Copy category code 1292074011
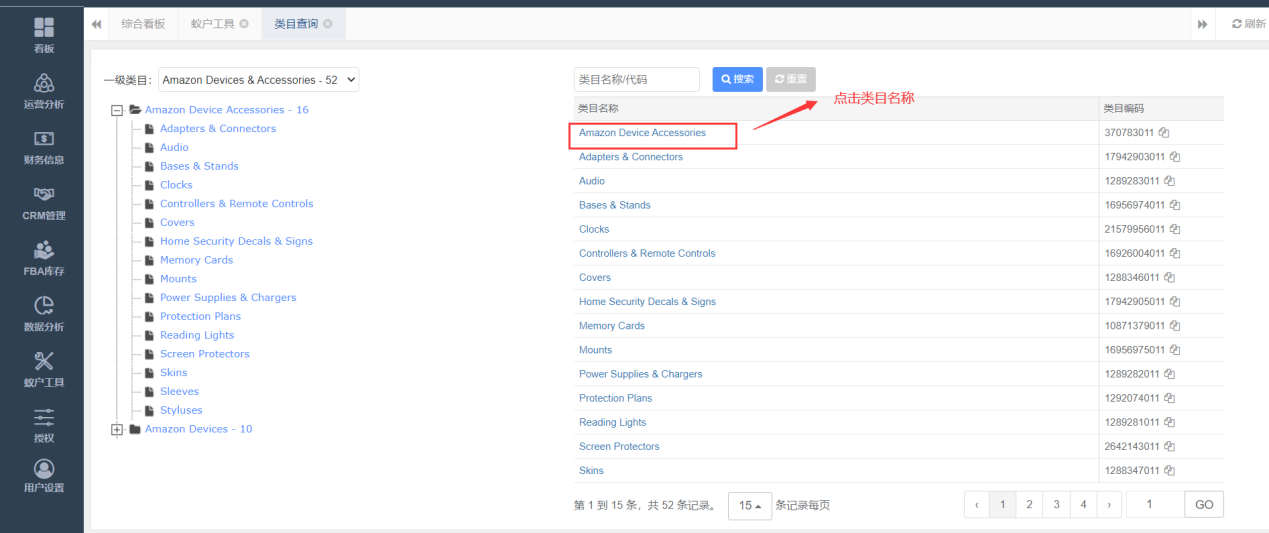 pyautogui.click(x=1169, y=398)
